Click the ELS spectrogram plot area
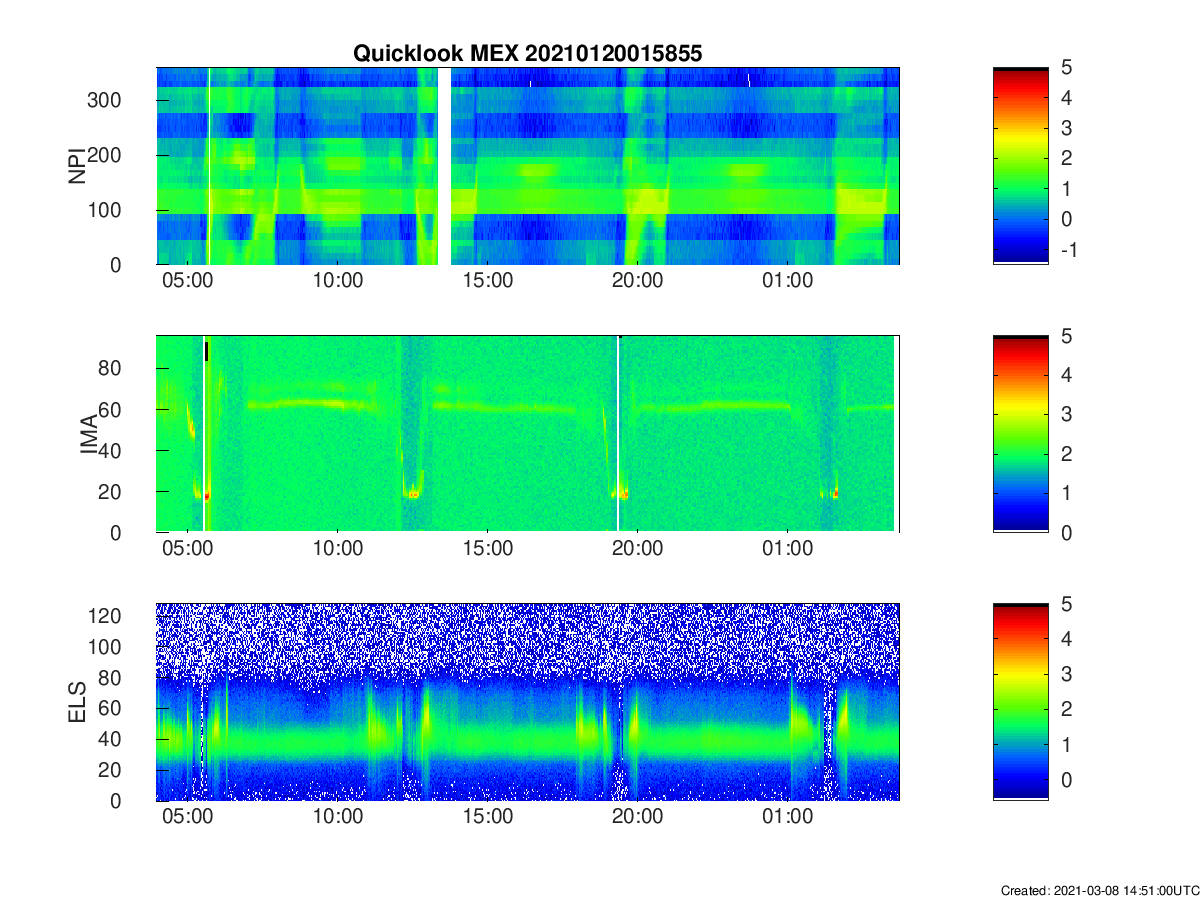This screenshot has height=900, width=1200. pos(528,702)
